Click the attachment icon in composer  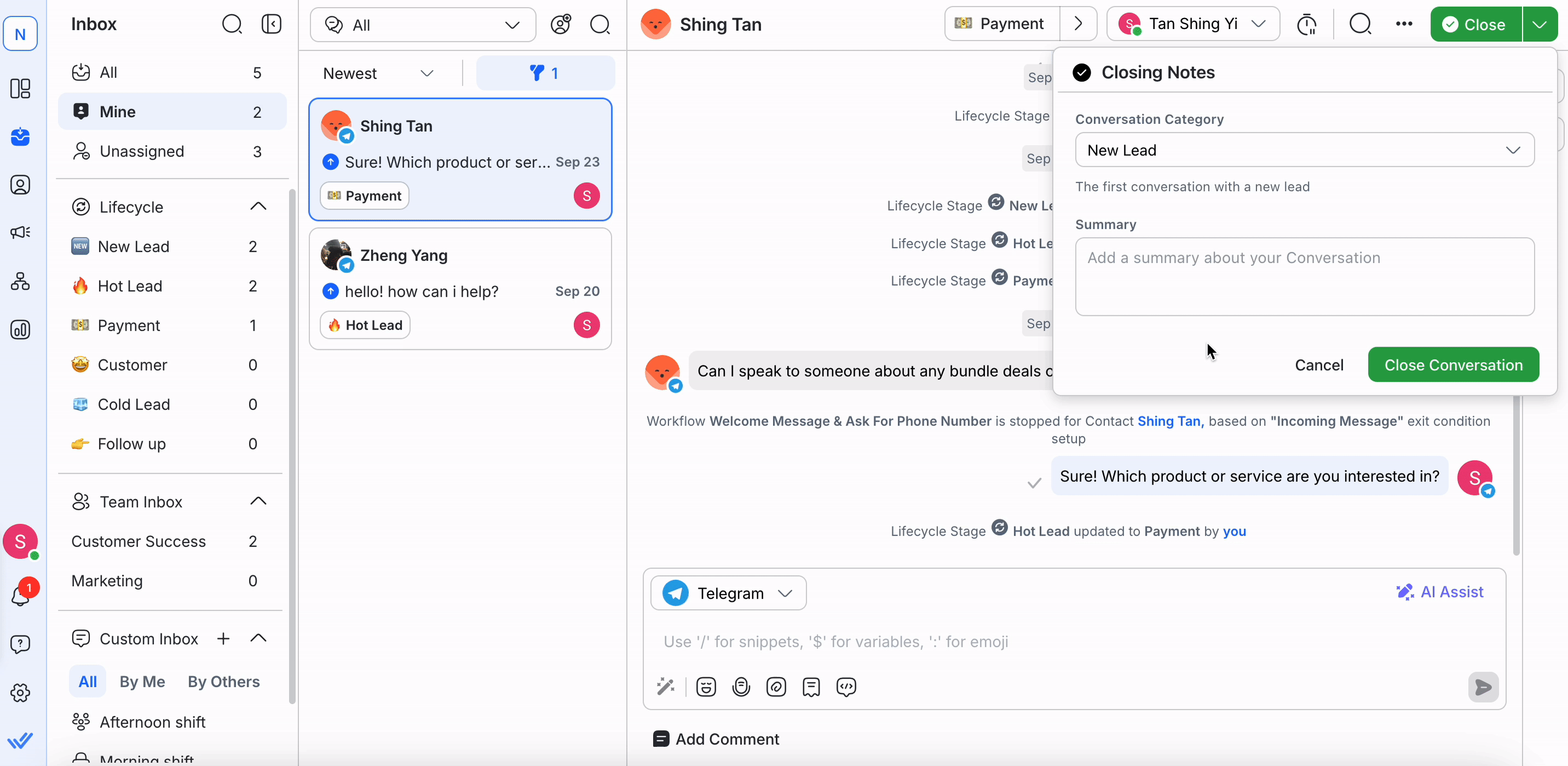click(x=776, y=687)
